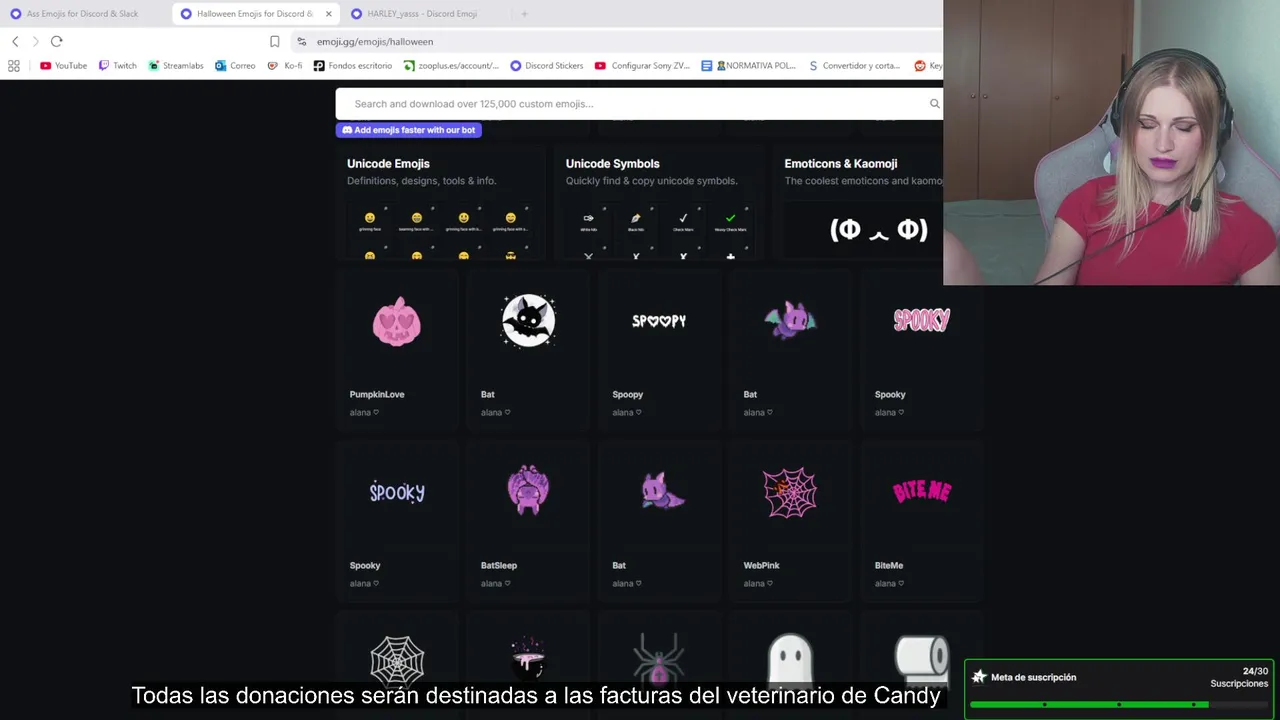Select the white spiderweb emoji
Viewport: 1280px width, 720px height.
397,660
